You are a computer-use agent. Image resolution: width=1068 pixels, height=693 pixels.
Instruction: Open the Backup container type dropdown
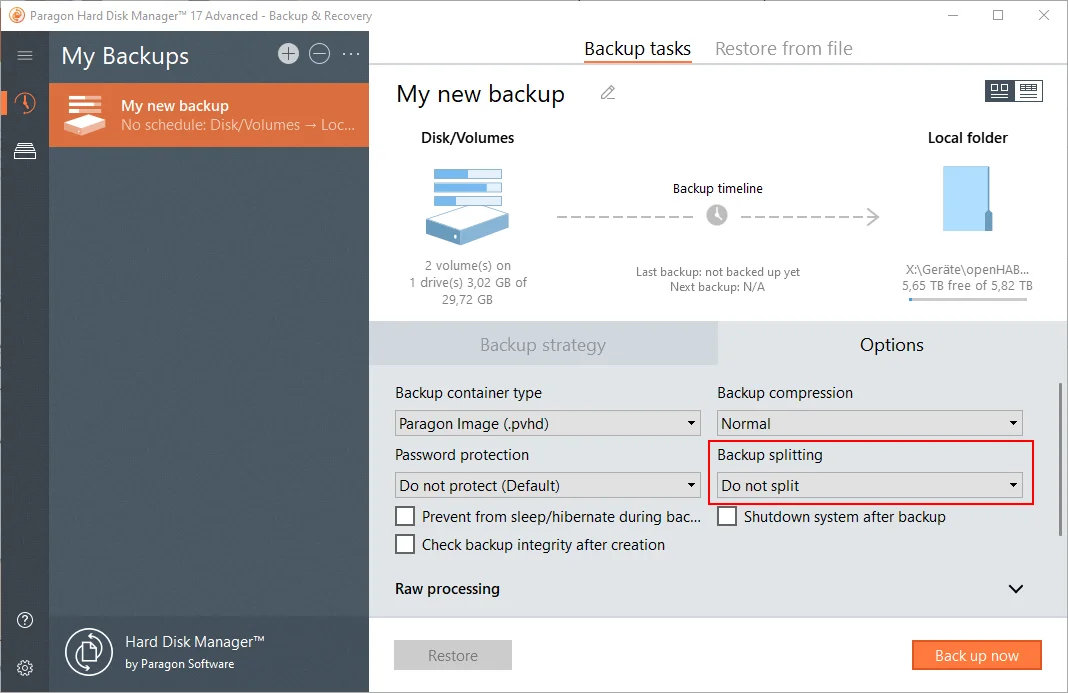coord(548,423)
